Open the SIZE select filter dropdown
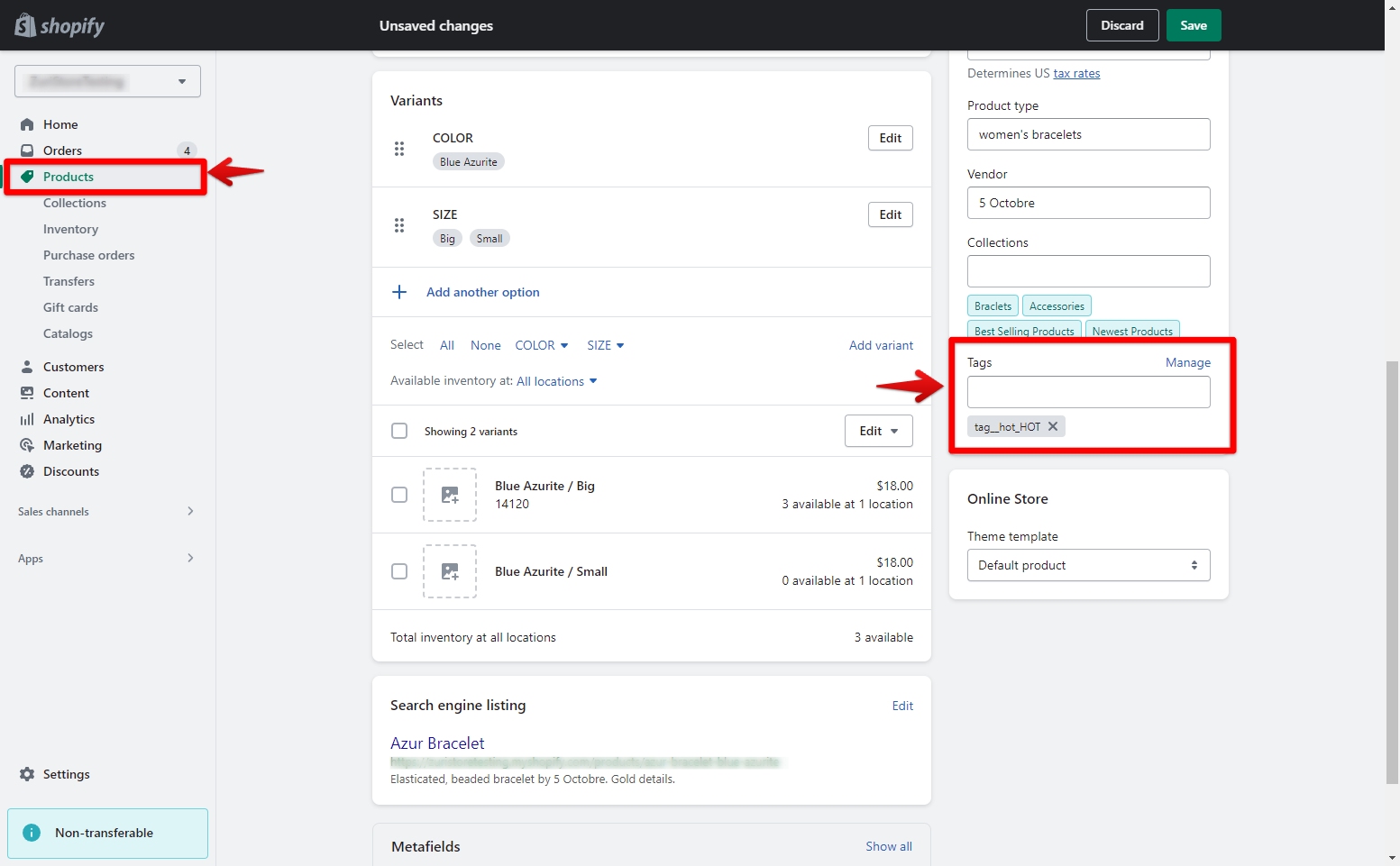Viewport: 1400px width, 866px height. click(x=606, y=345)
